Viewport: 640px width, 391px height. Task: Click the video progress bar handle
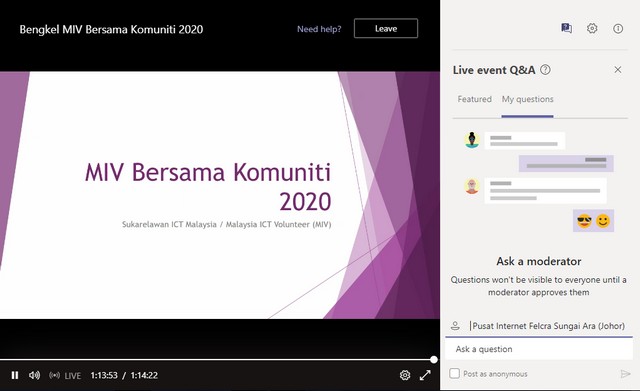pyautogui.click(x=434, y=360)
